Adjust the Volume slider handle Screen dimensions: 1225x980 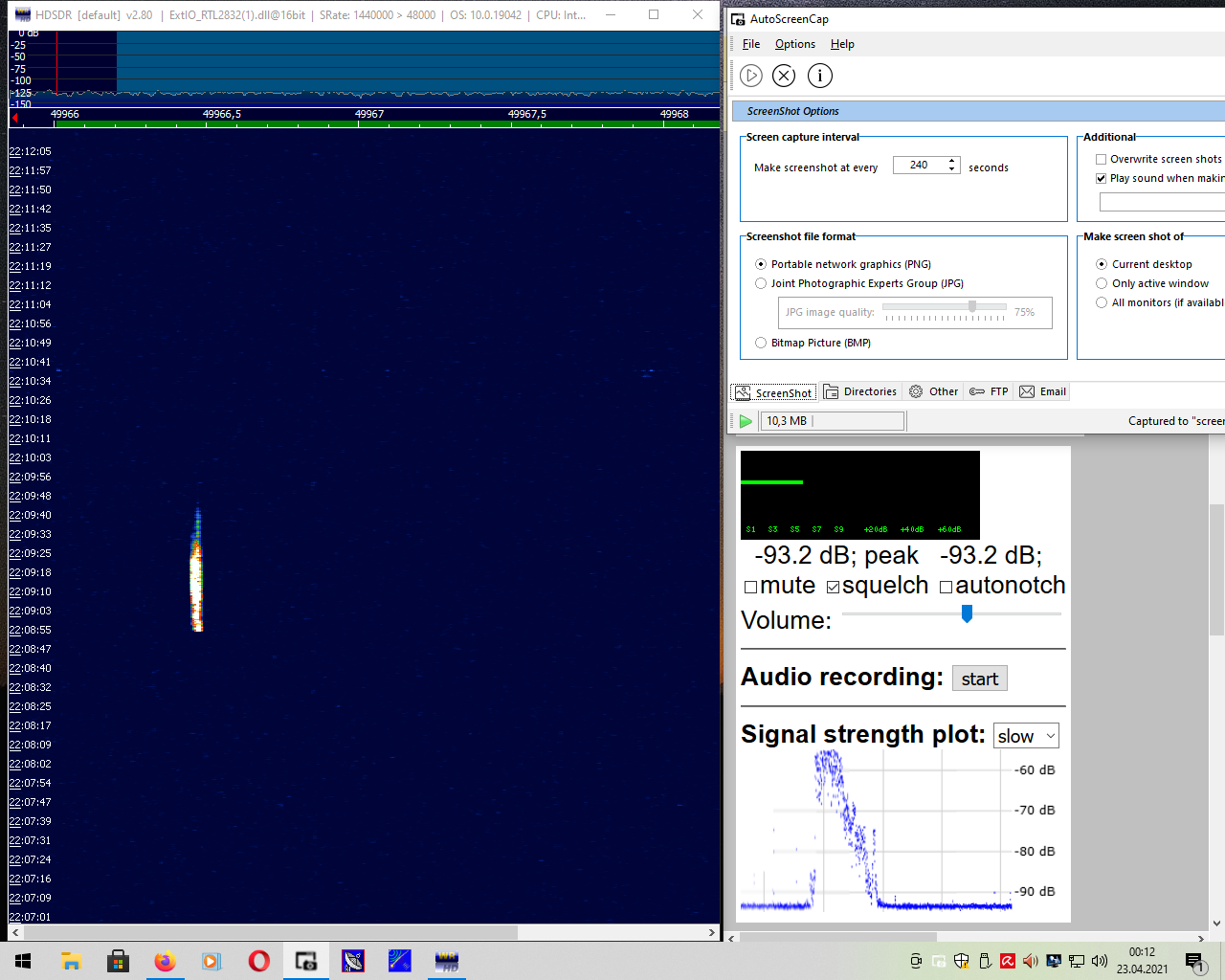[967, 613]
